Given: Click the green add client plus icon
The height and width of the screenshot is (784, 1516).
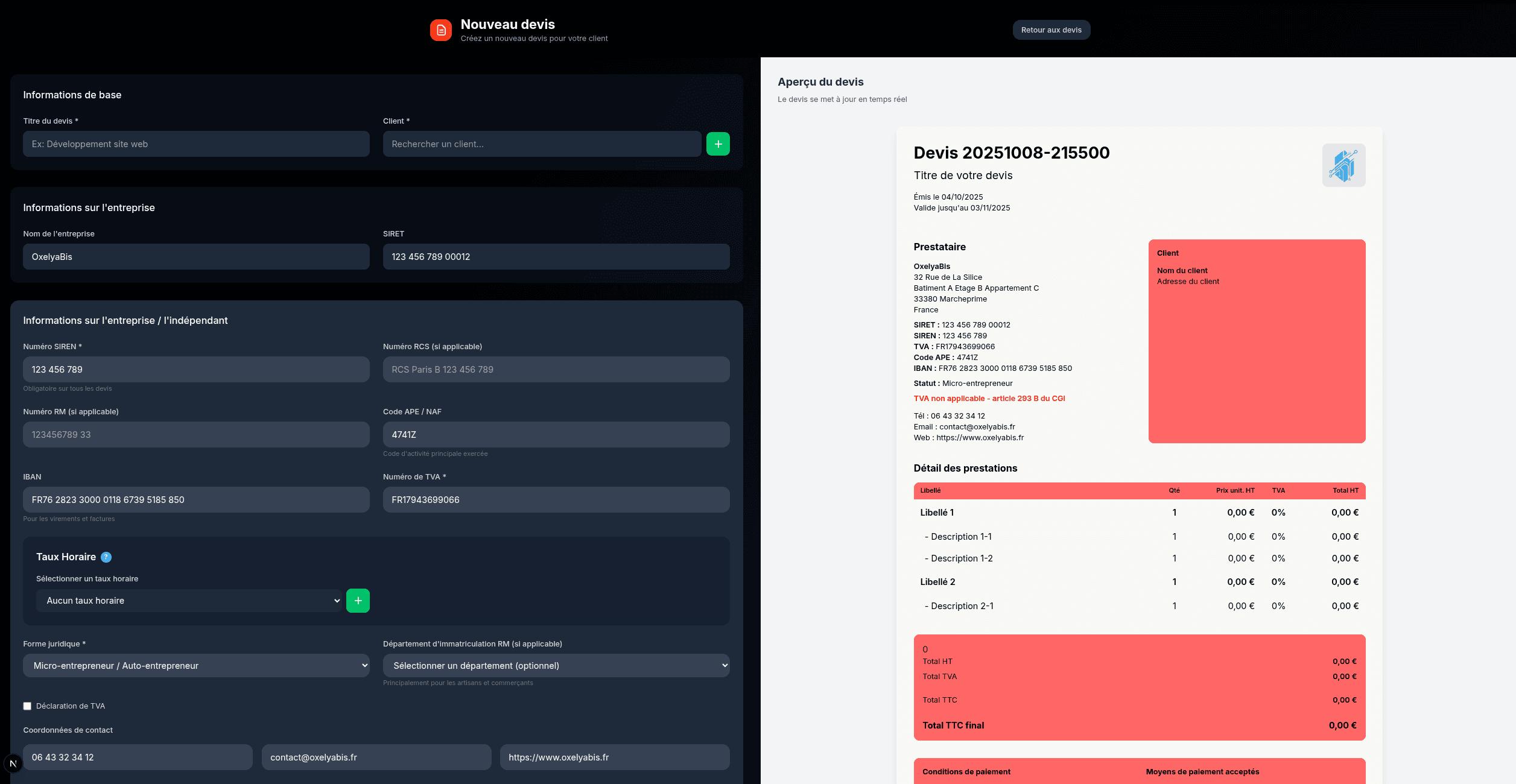Looking at the screenshot, I should point(718,144).
